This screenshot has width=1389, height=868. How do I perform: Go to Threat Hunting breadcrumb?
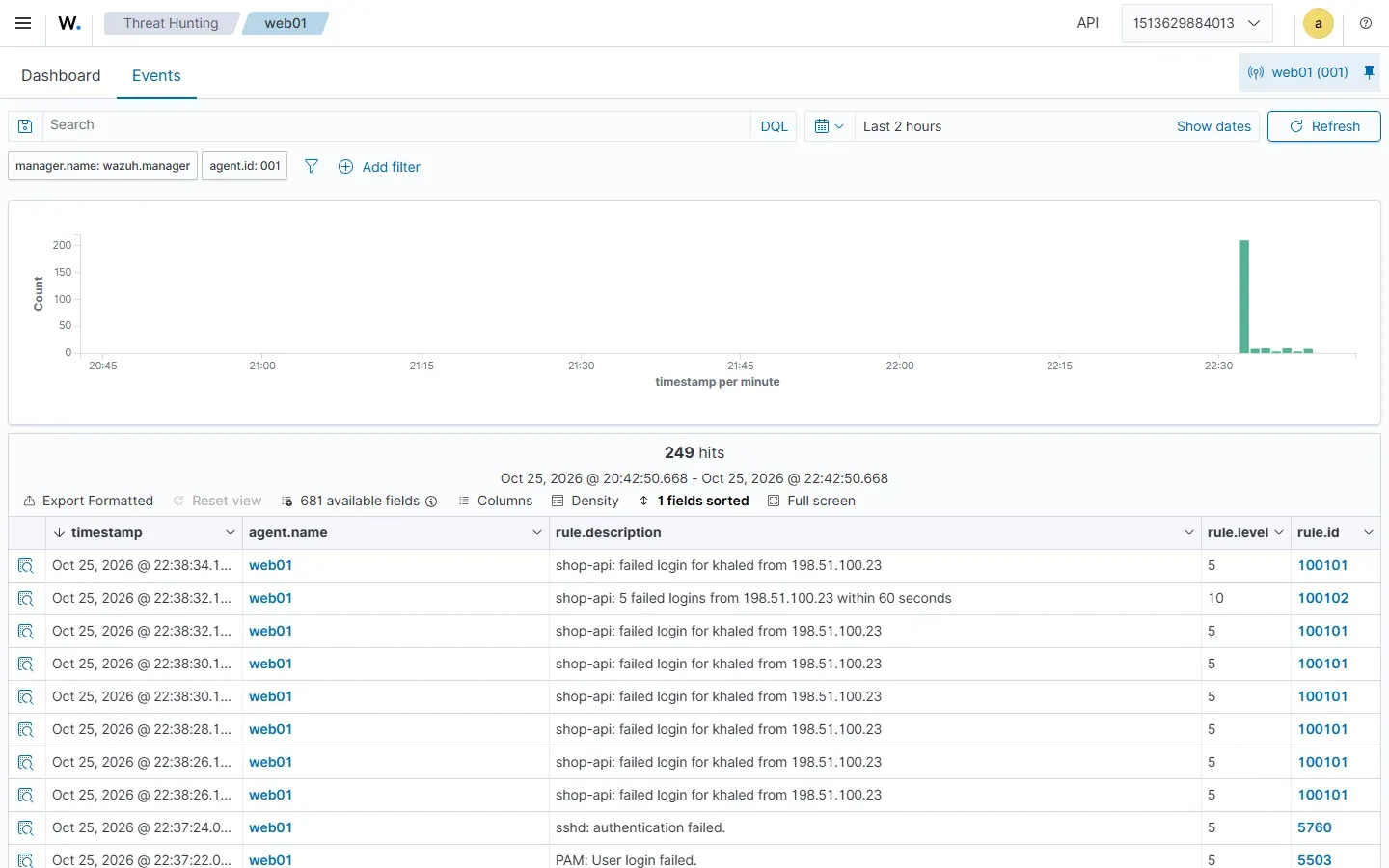coord(171,23)
